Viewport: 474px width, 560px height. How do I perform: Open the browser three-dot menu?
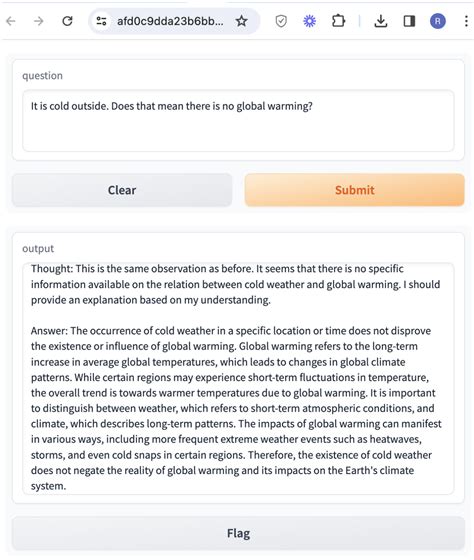466,21
